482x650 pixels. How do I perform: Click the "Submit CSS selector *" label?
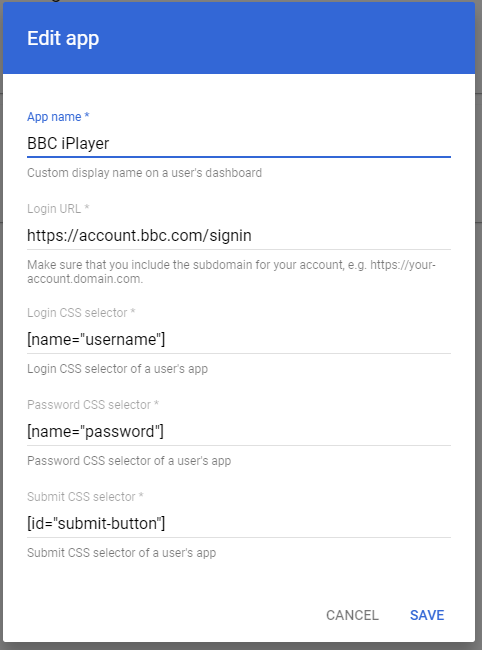click(x=85, y=497)
